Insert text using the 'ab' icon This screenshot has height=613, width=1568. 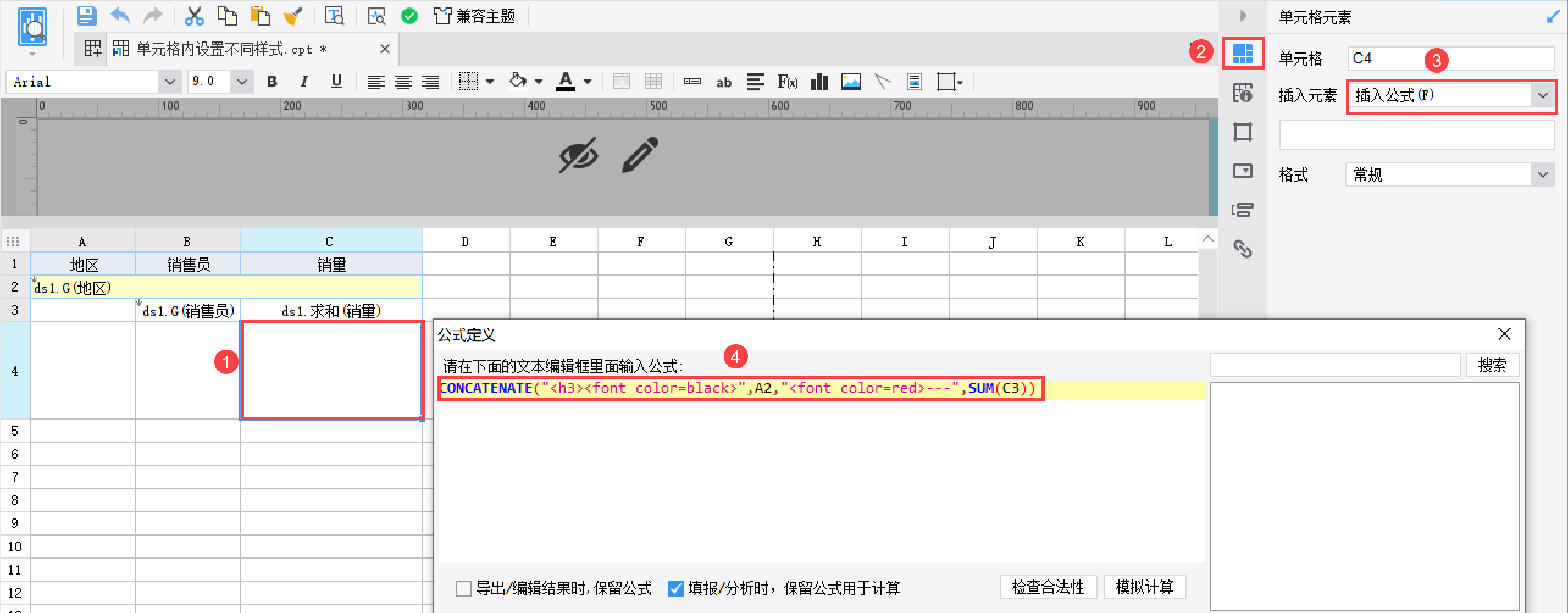tap(724, 82)
